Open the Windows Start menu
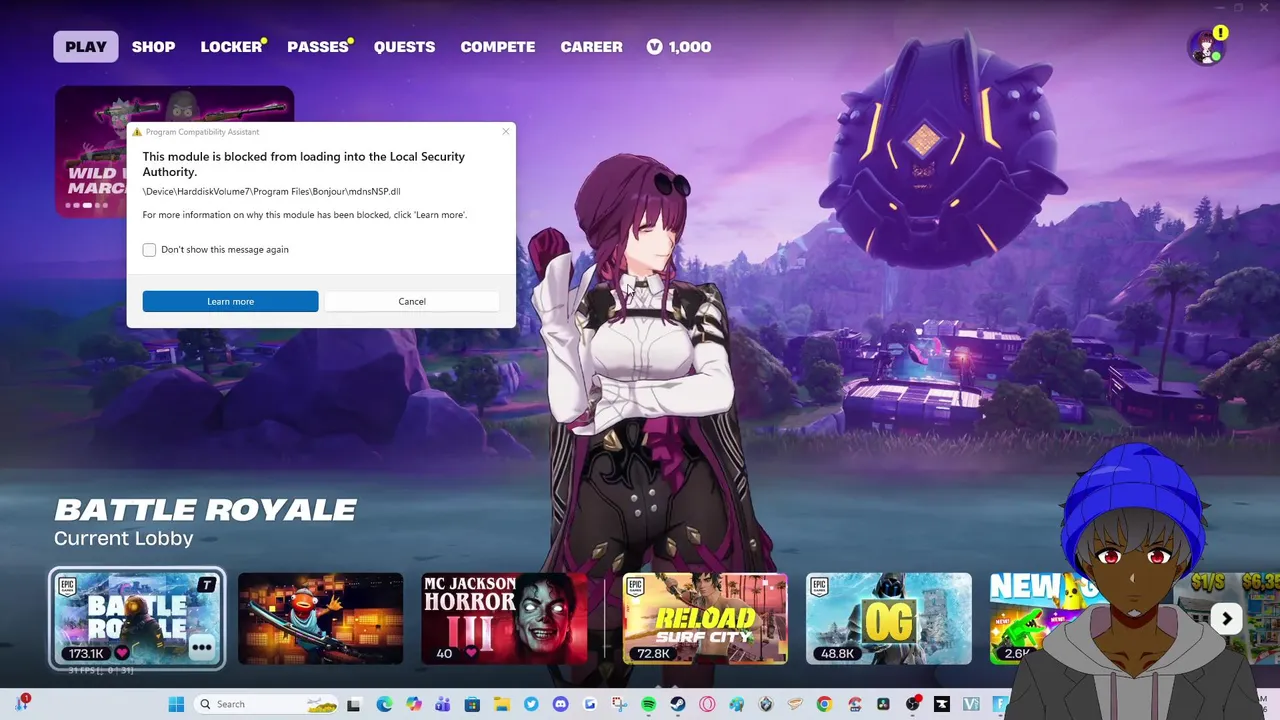Image resolution: width=1280 pixels, height=720 pixels. (x=176, y=704)
